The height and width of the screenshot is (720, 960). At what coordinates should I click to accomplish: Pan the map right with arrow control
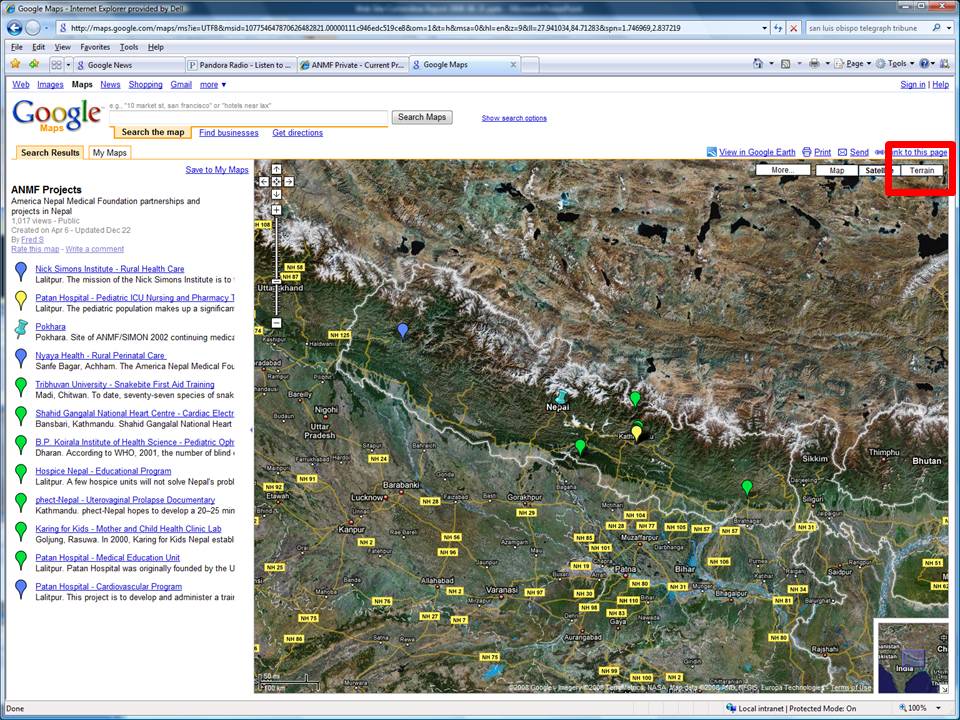pyautogui.click(x=289, y=182)
